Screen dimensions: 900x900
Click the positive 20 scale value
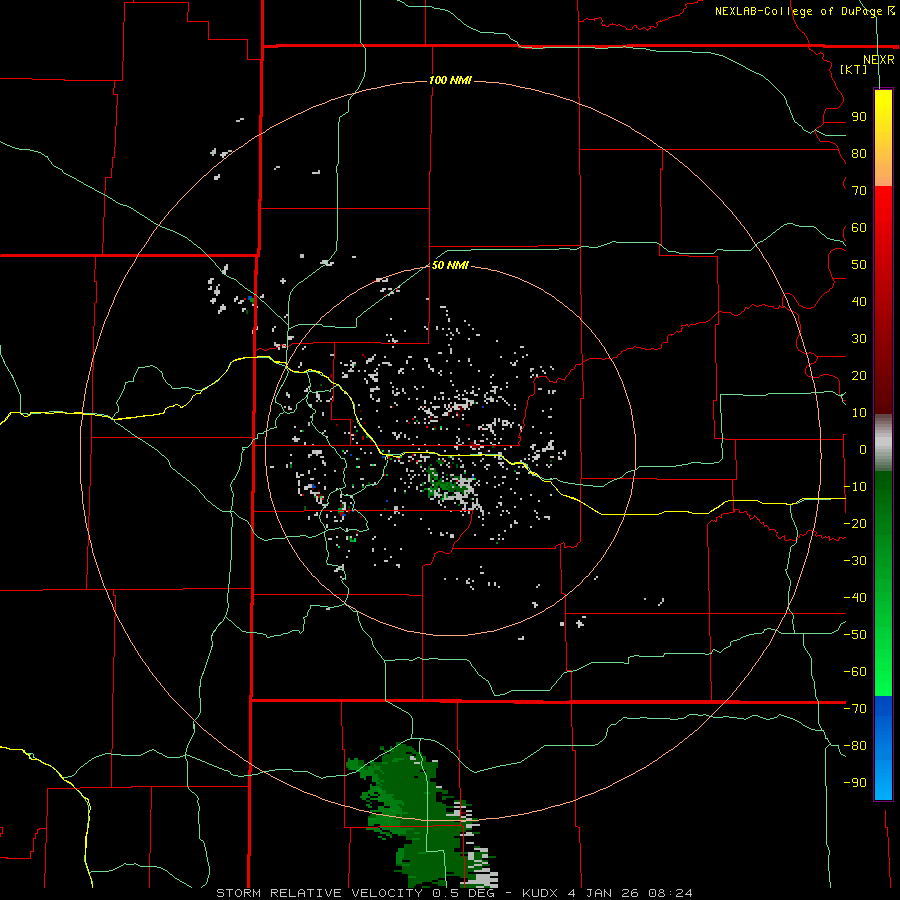click(x=859, y=376)
